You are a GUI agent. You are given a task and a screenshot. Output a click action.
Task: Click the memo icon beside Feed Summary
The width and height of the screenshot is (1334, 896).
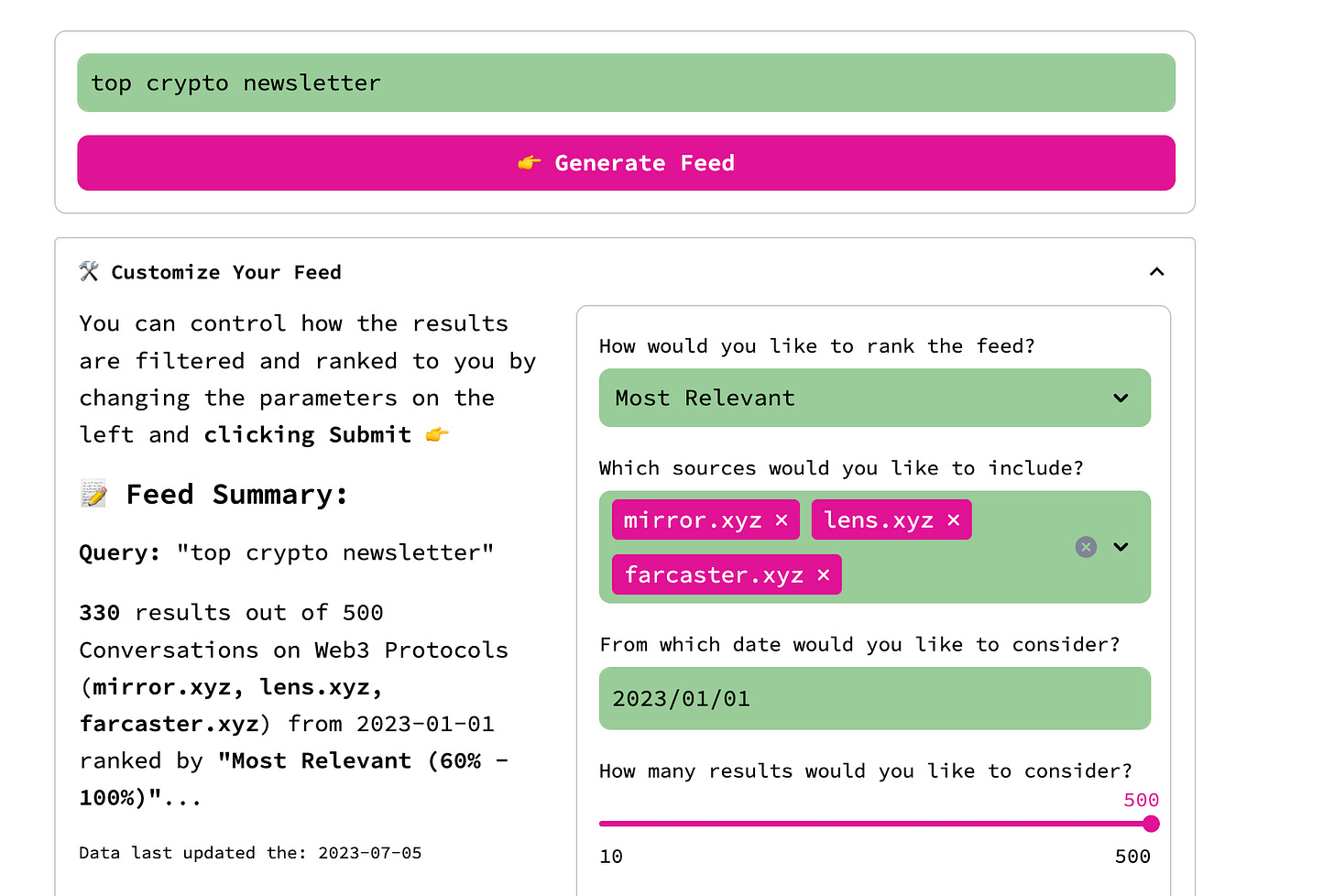(x=93, y=495)
